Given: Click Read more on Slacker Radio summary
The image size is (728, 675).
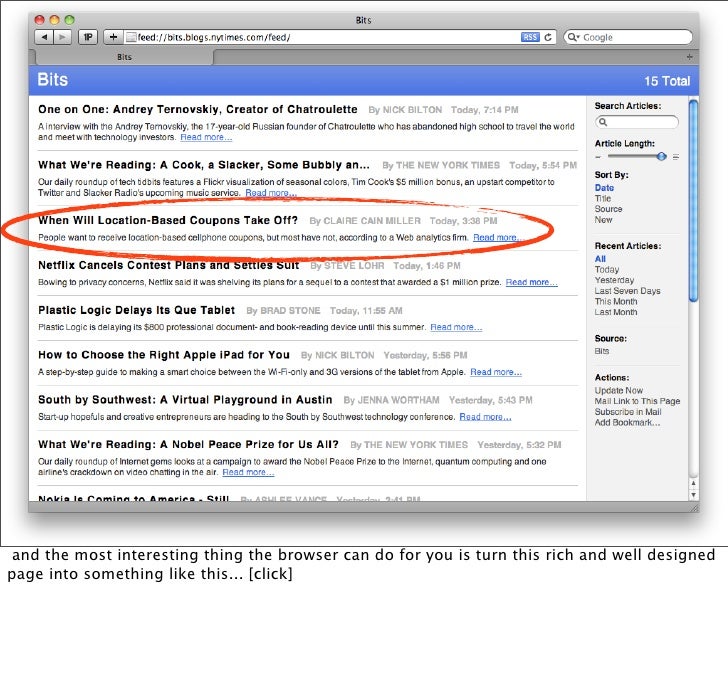Looking at the screenshot, I should coord(271,193).
